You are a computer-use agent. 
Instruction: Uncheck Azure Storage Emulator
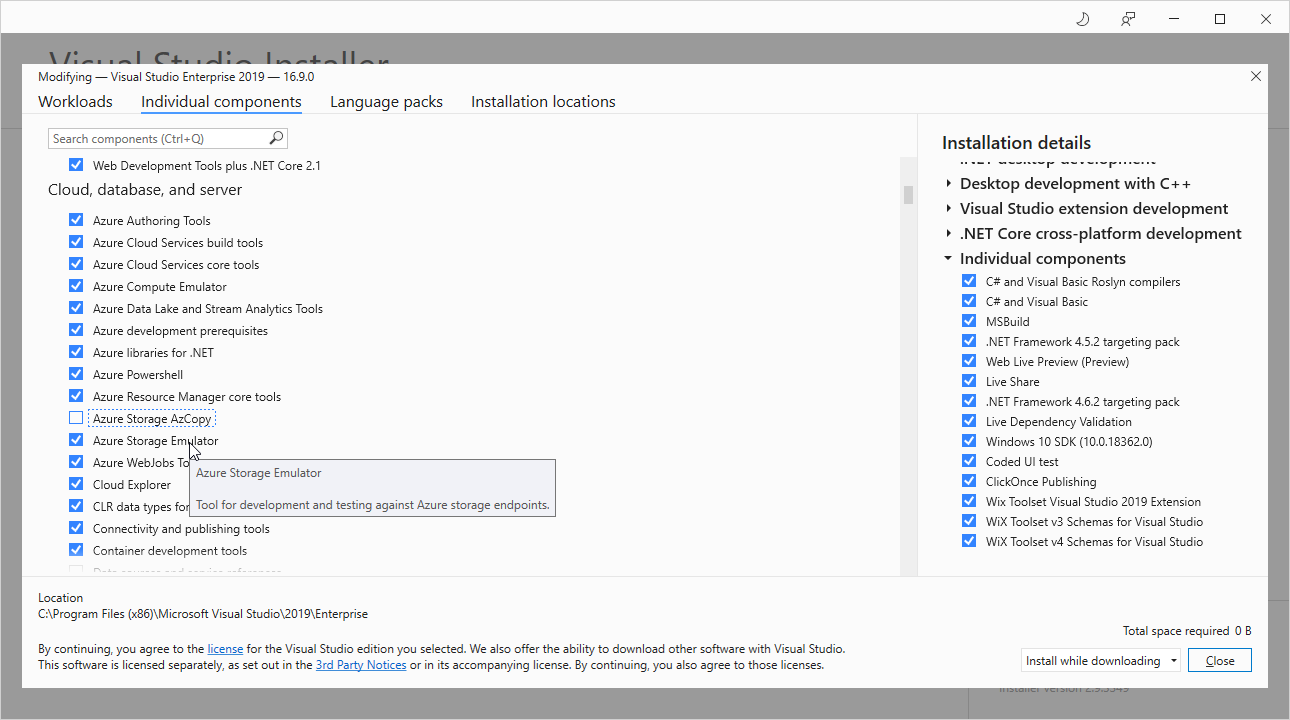tap(76, 440)
